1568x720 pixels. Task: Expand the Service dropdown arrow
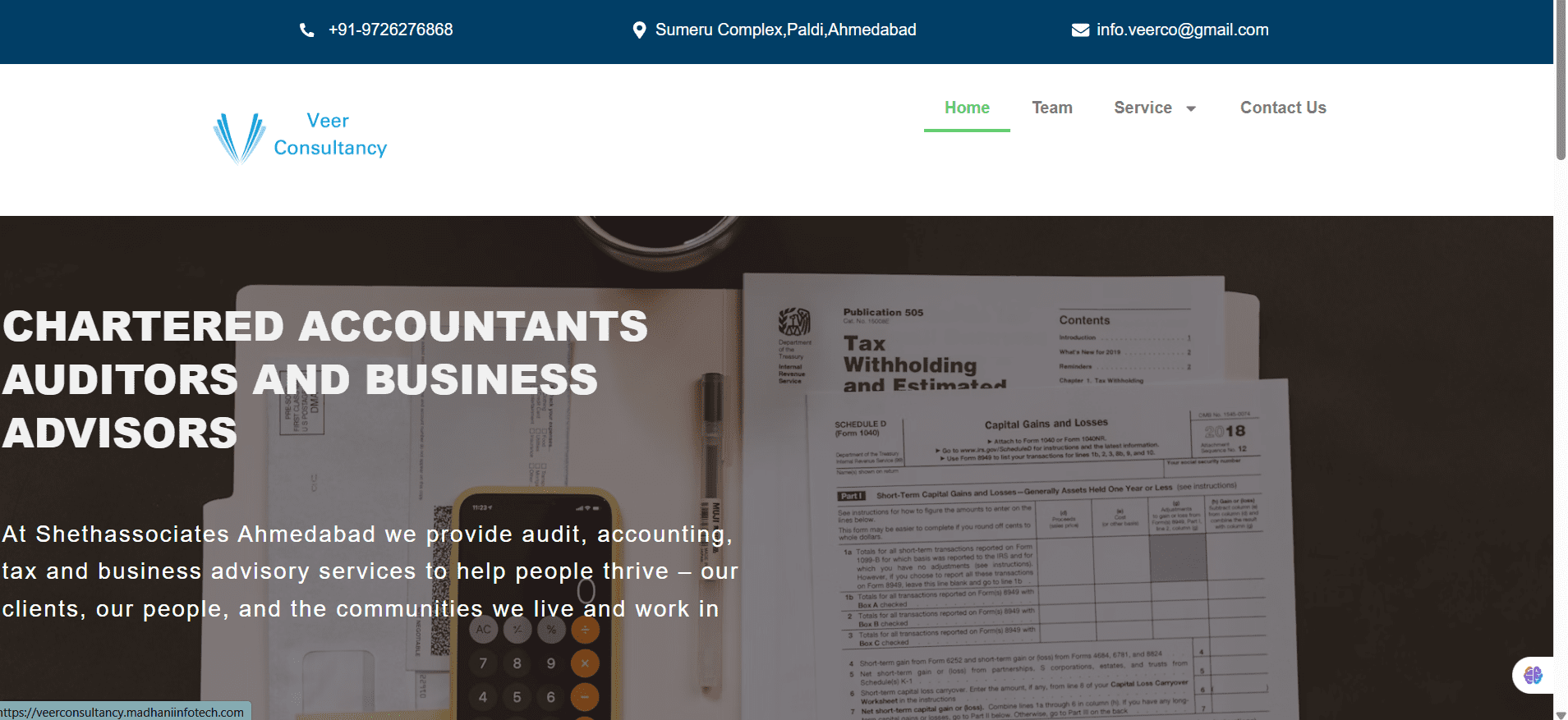coord(1191,108)
